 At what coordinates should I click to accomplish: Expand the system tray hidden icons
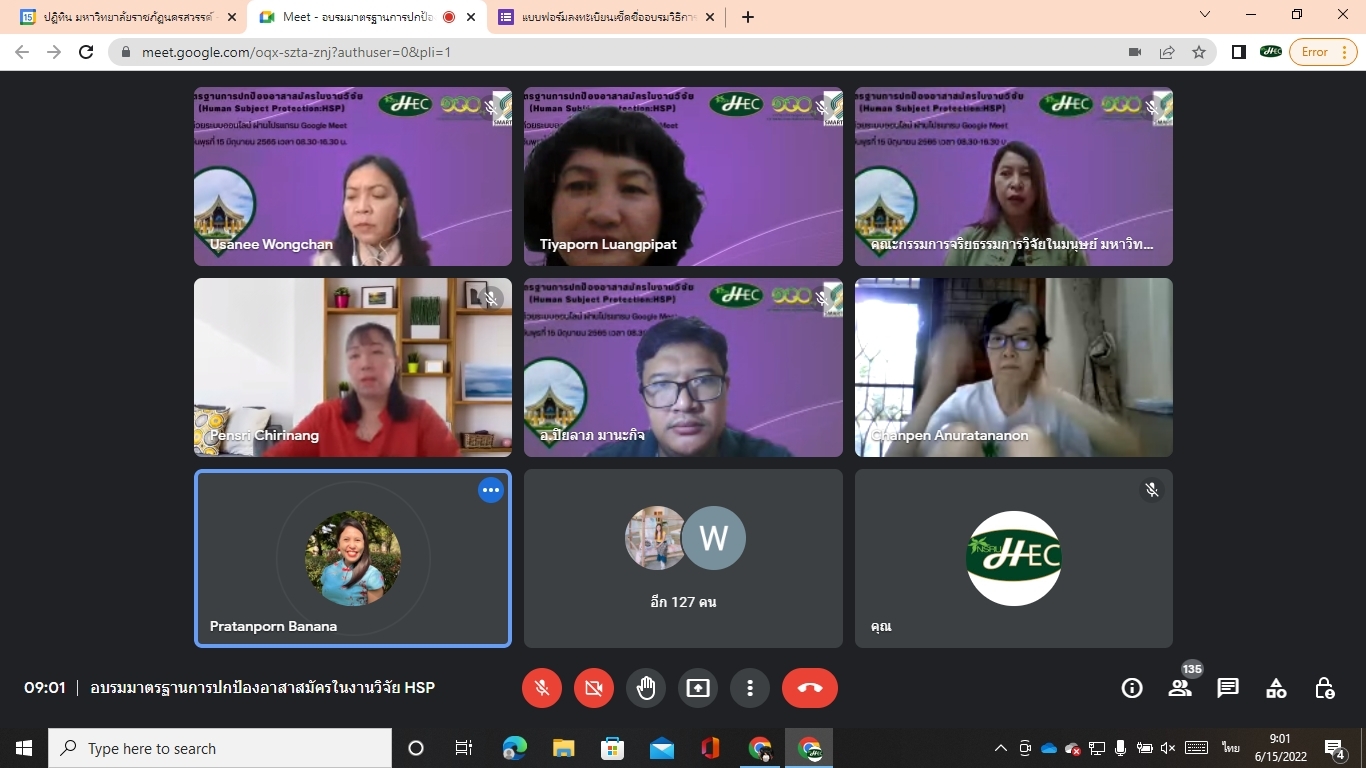coord(1000,748)
